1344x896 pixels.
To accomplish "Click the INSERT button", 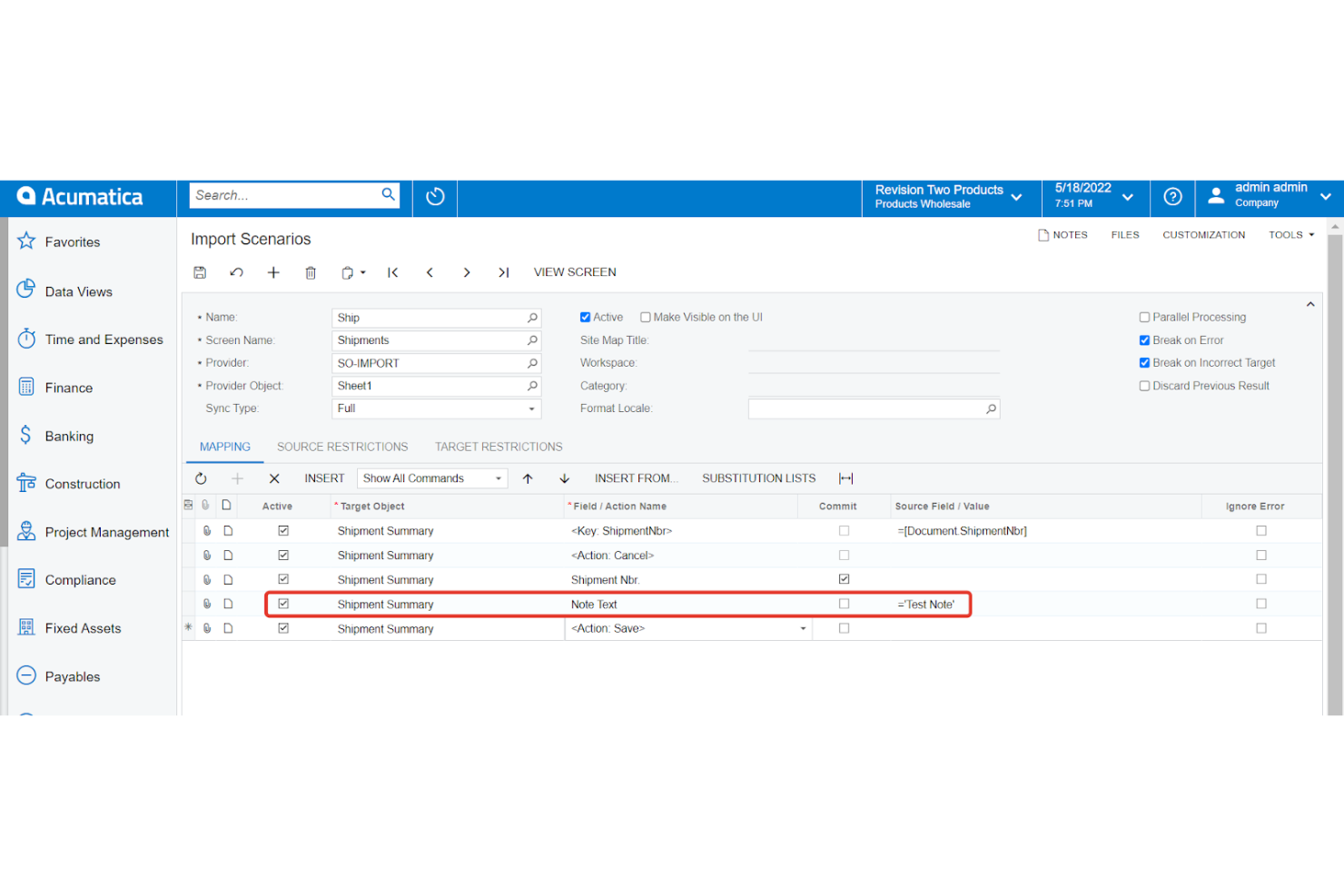I will (324, 478).
